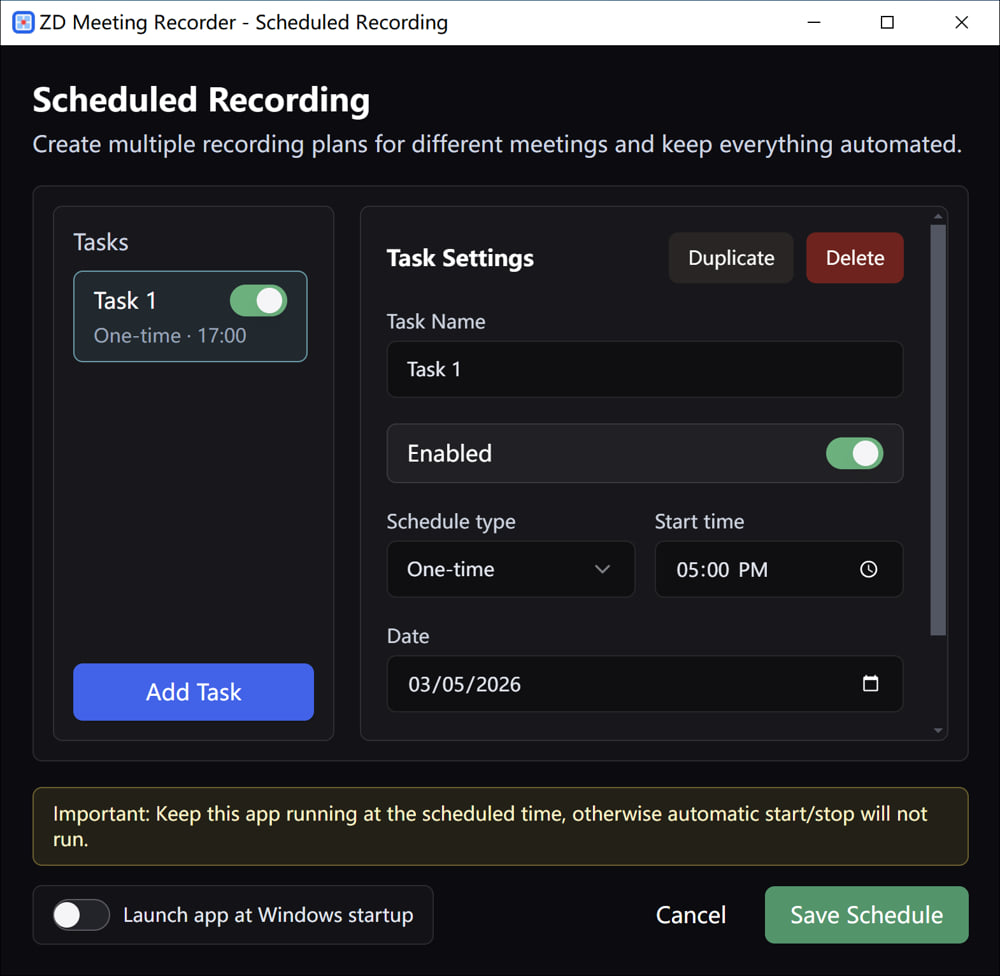Click the scroll down arrow in Task Settings
1000x976 pixels.
pyautogui.click(x=937, y=731)
